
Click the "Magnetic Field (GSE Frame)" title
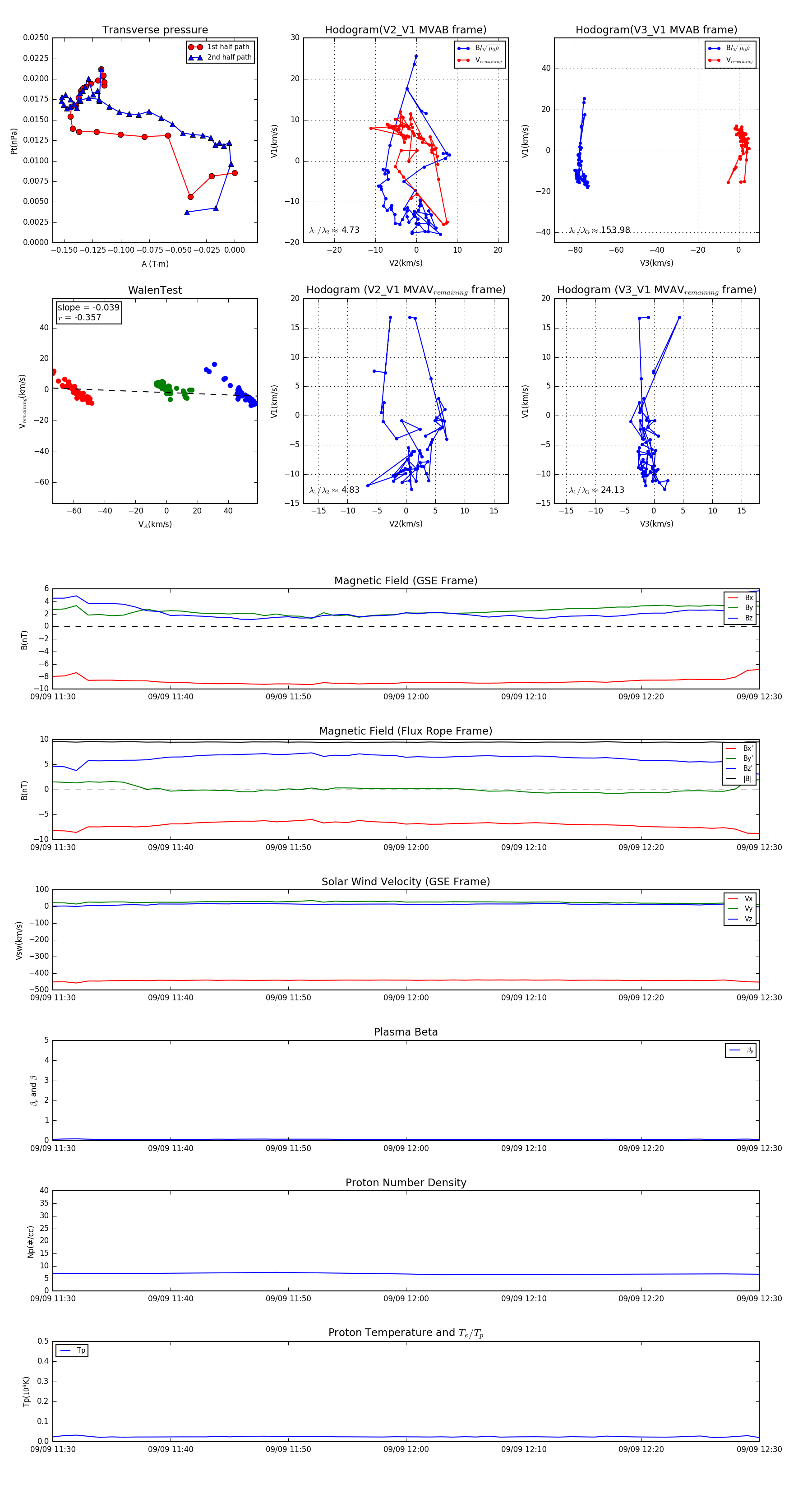click(x=406, y=581)
